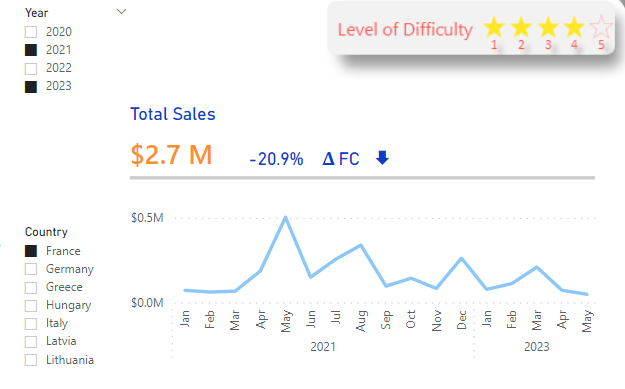The image size is (625, 389).
Task: Deselect the 2023 year checkbox
Action: tap(31, 86)
